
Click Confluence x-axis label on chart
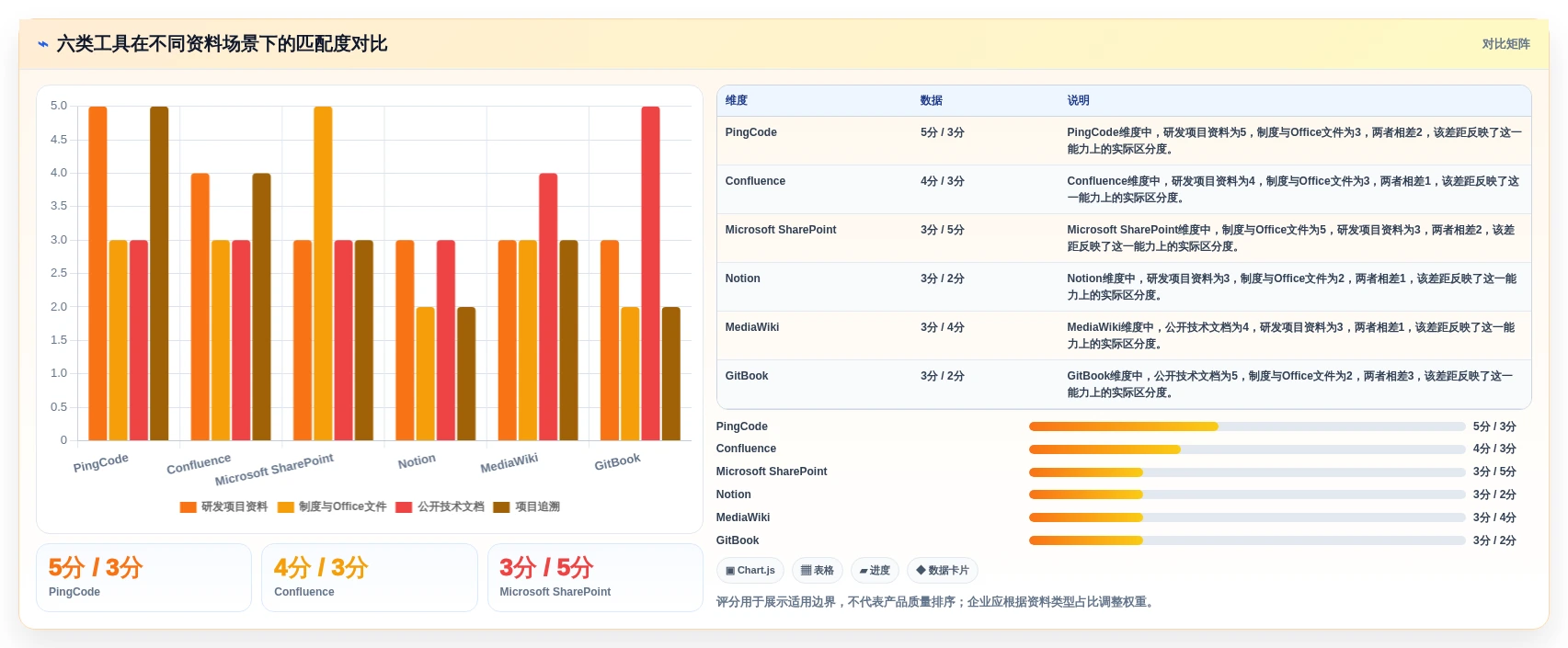199,464
